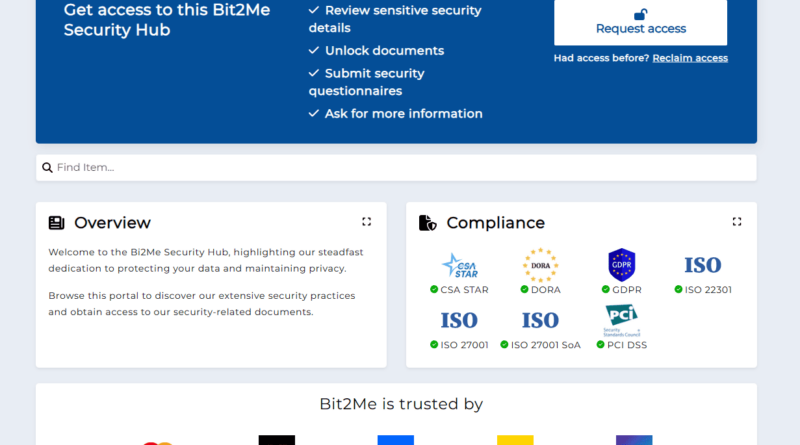Click the Mastercard logo under trusted by
The height and width of the screenshot is (445, 800).
(x=157, y=441)
